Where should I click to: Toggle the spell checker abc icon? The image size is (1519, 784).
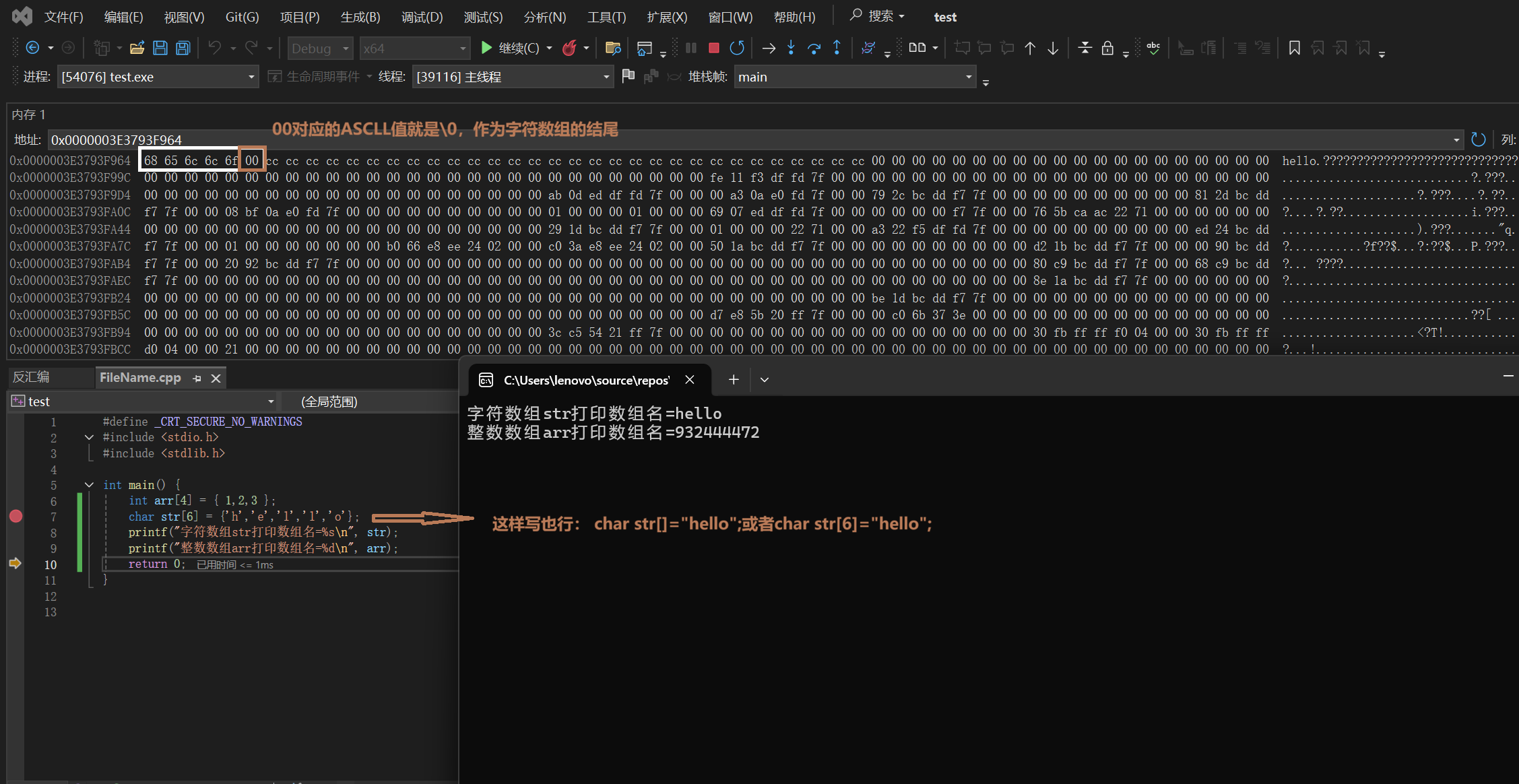[x=1153, y=48]
